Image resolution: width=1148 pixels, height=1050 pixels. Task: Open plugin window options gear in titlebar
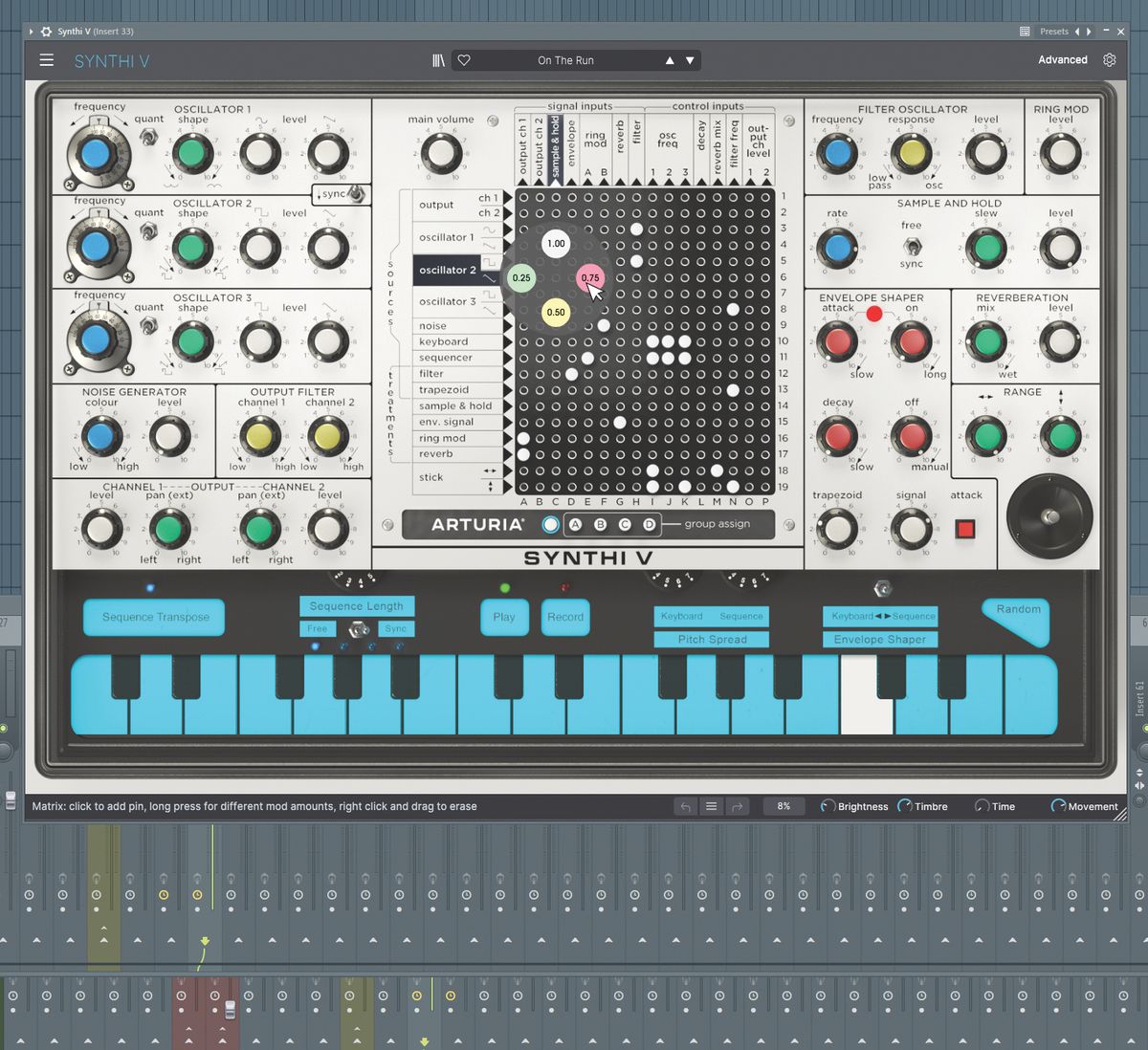pos(46,32)
